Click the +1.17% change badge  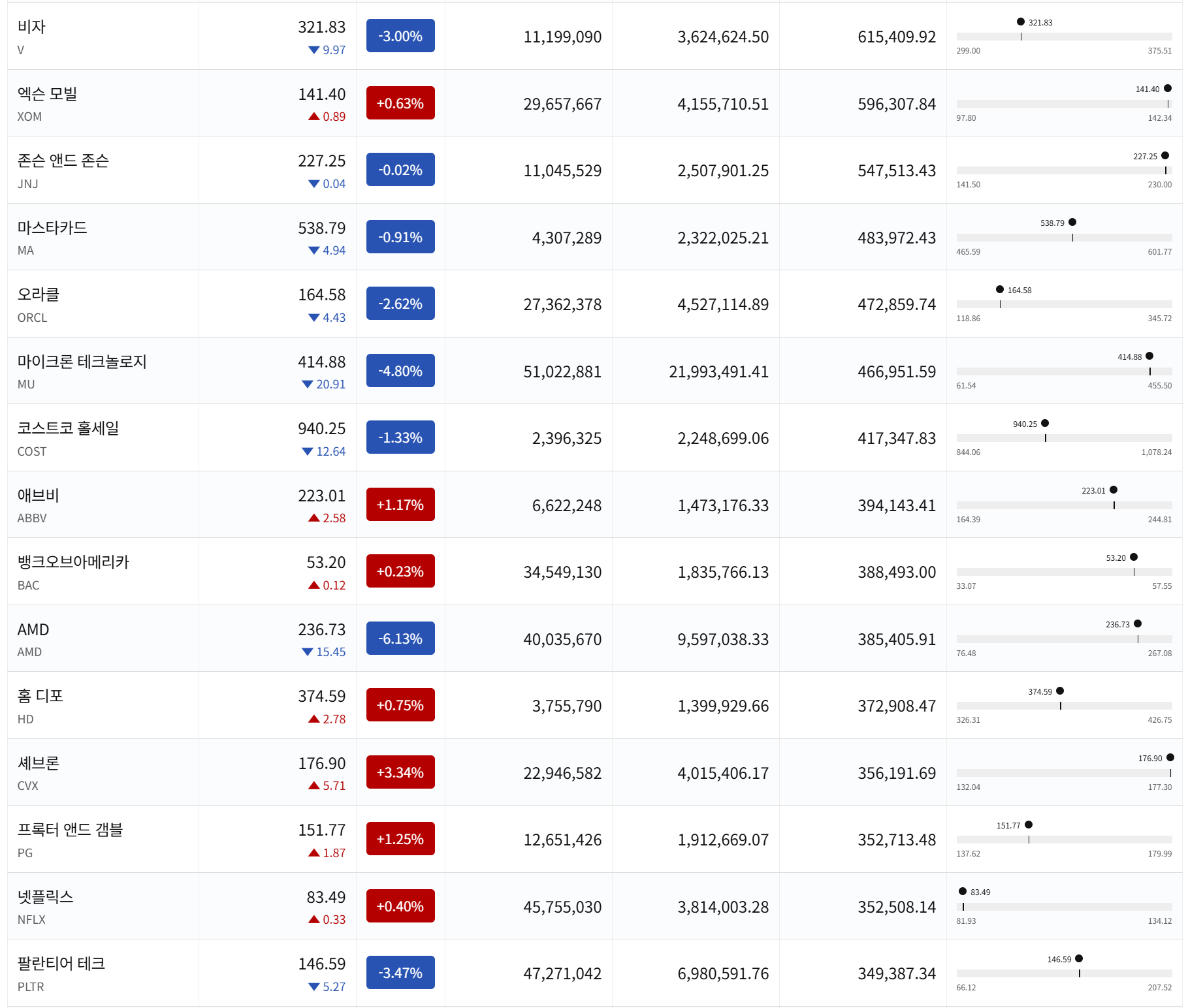400,505
